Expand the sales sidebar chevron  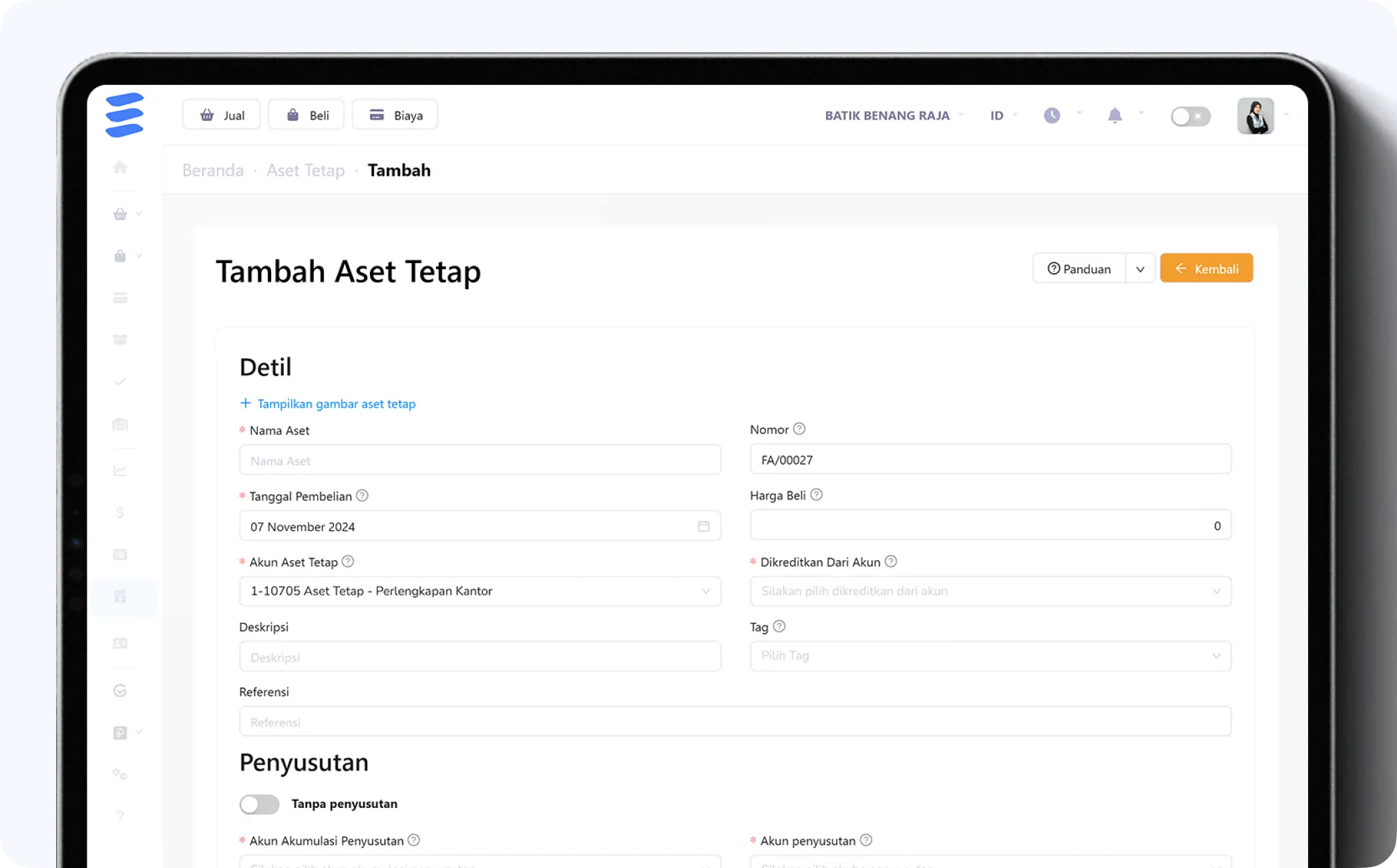[140, 214]
